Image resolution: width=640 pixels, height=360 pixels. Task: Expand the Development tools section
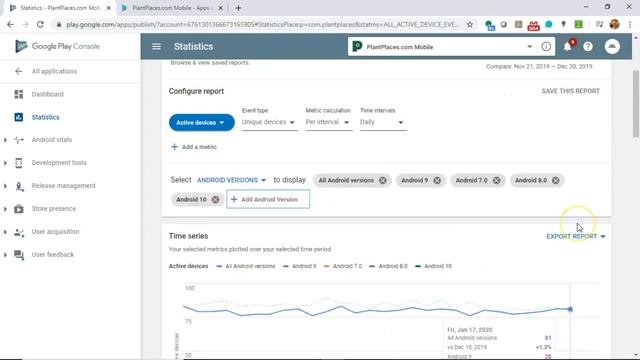[x=5, y=163]
